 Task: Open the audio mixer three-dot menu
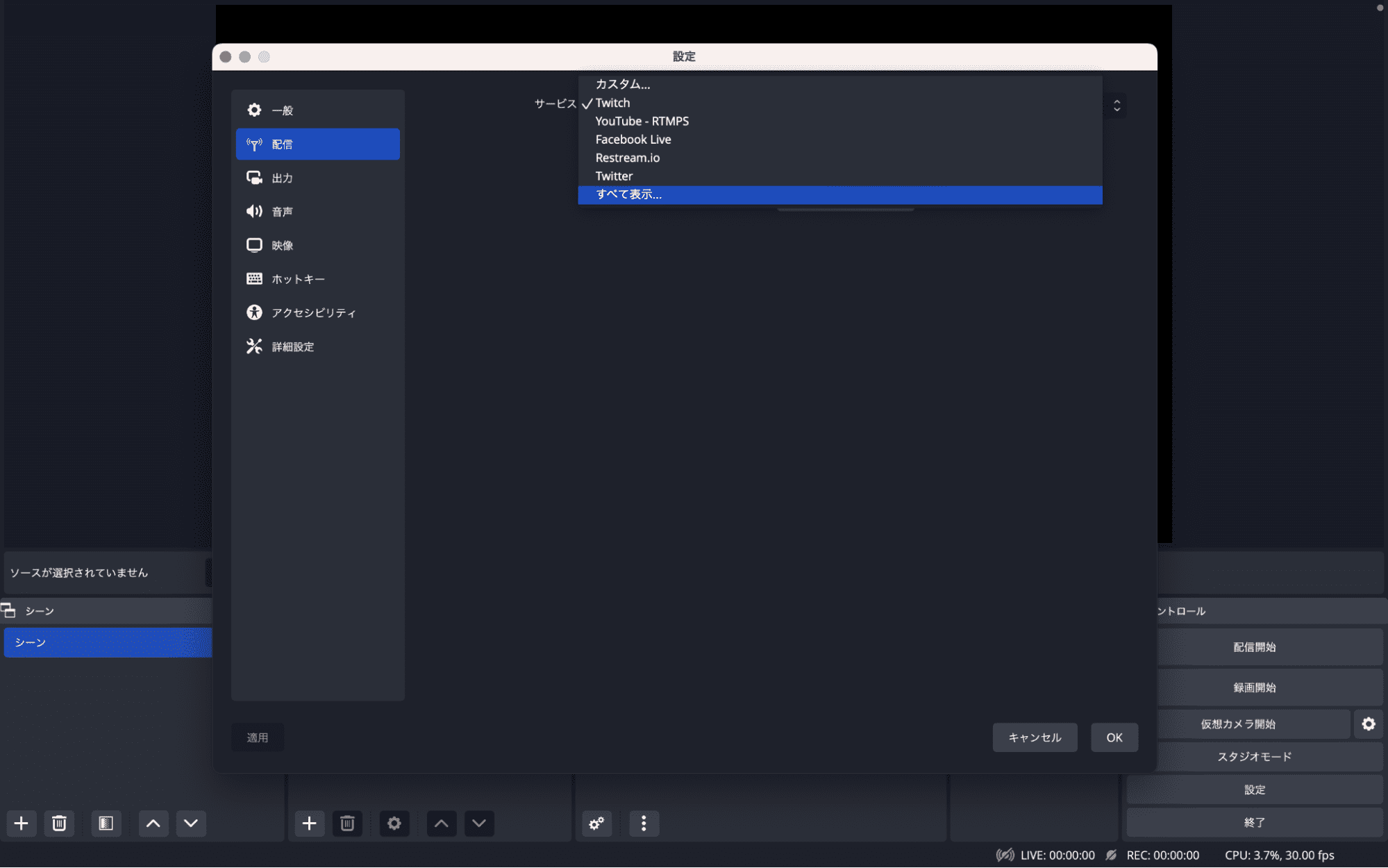(644, 824)
